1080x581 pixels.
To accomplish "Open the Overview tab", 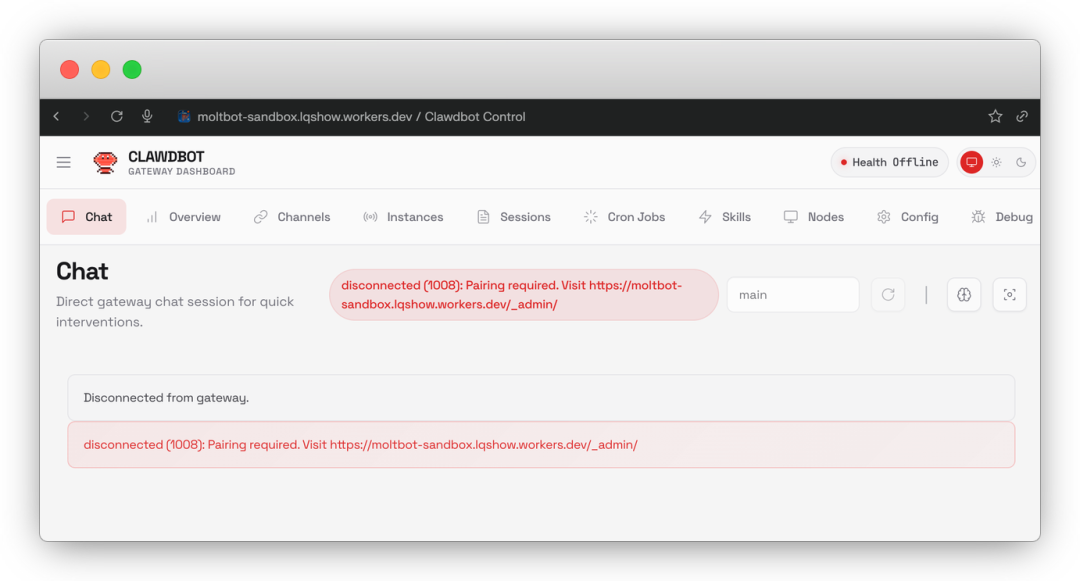I will point(184,217).
